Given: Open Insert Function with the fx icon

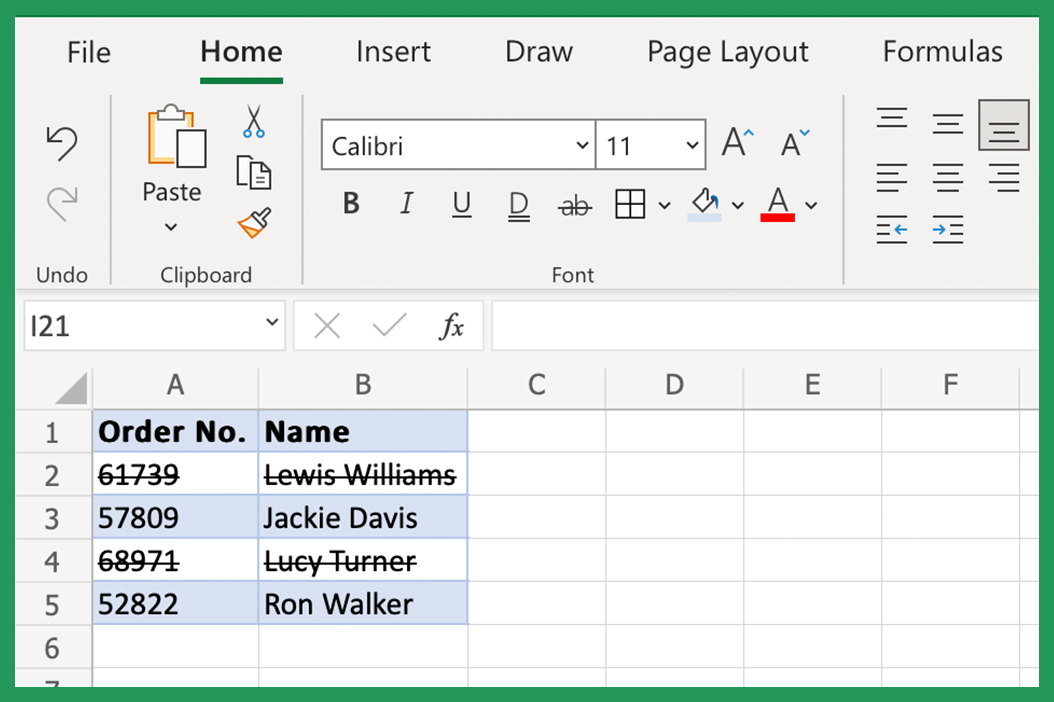Looking at the screenshot, I should pyautogui.click(x=455, y=325).
